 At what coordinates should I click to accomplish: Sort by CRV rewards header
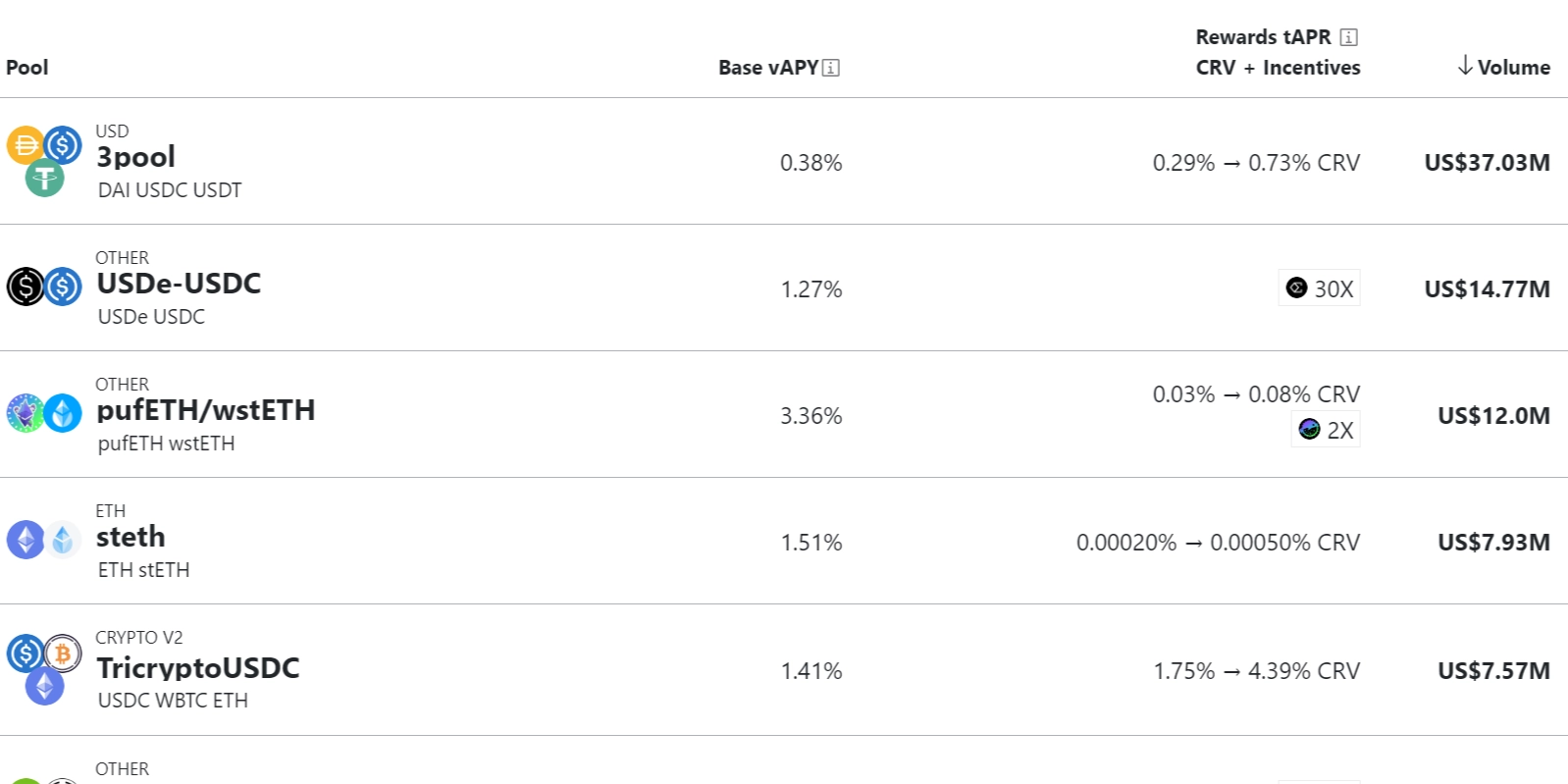(x=1215, y=68)
